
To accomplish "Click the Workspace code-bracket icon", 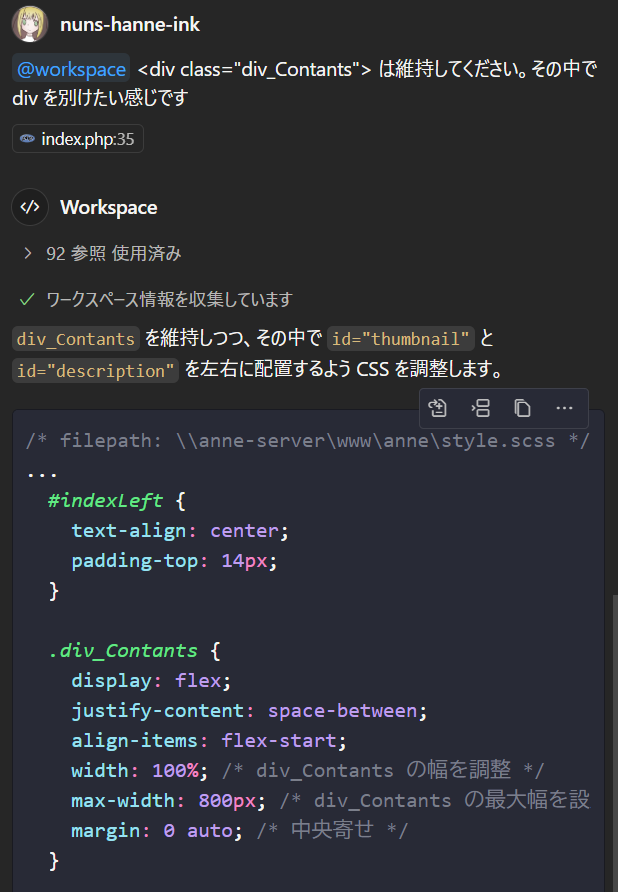I will [x=30, y=207].
